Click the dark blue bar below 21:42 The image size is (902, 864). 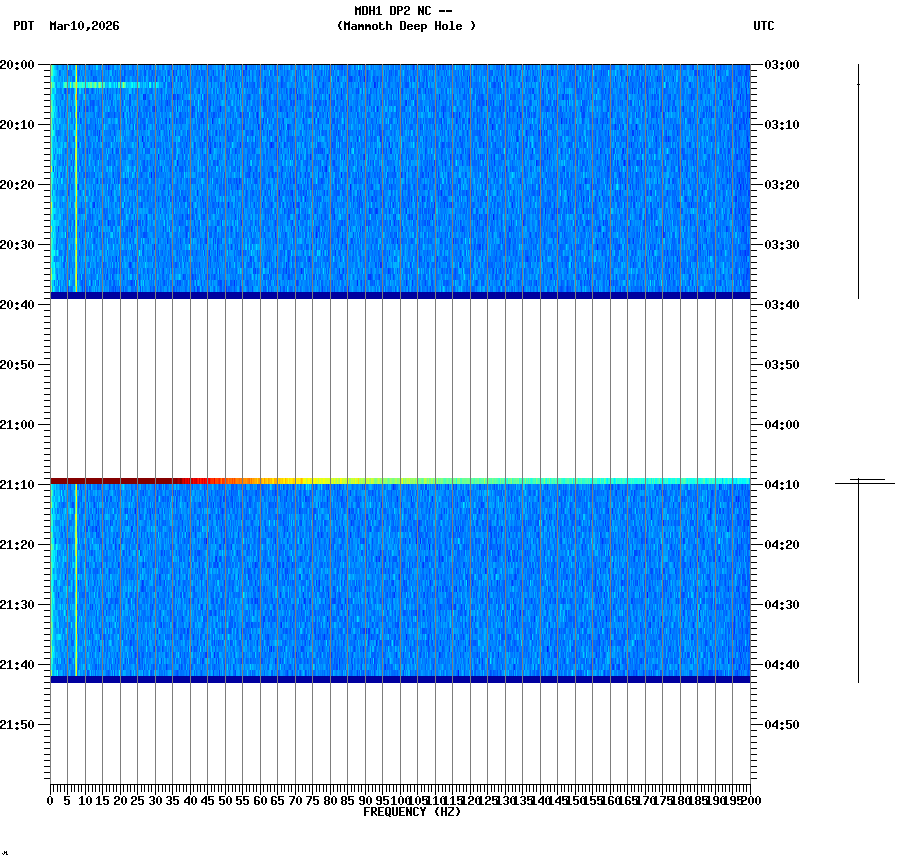coord(400,679)
